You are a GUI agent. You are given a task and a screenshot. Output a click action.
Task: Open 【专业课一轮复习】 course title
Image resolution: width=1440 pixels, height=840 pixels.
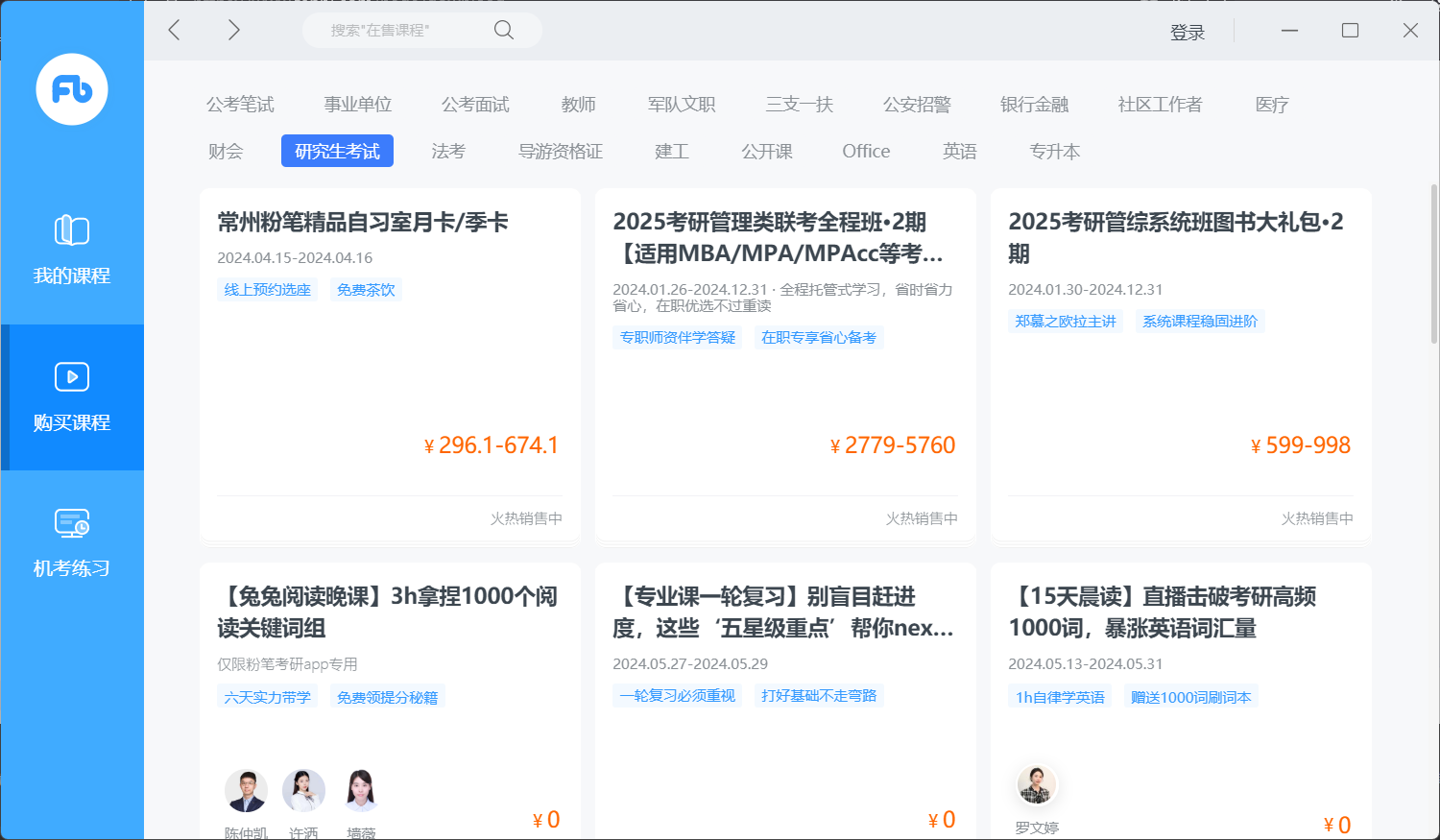(783, 612)
